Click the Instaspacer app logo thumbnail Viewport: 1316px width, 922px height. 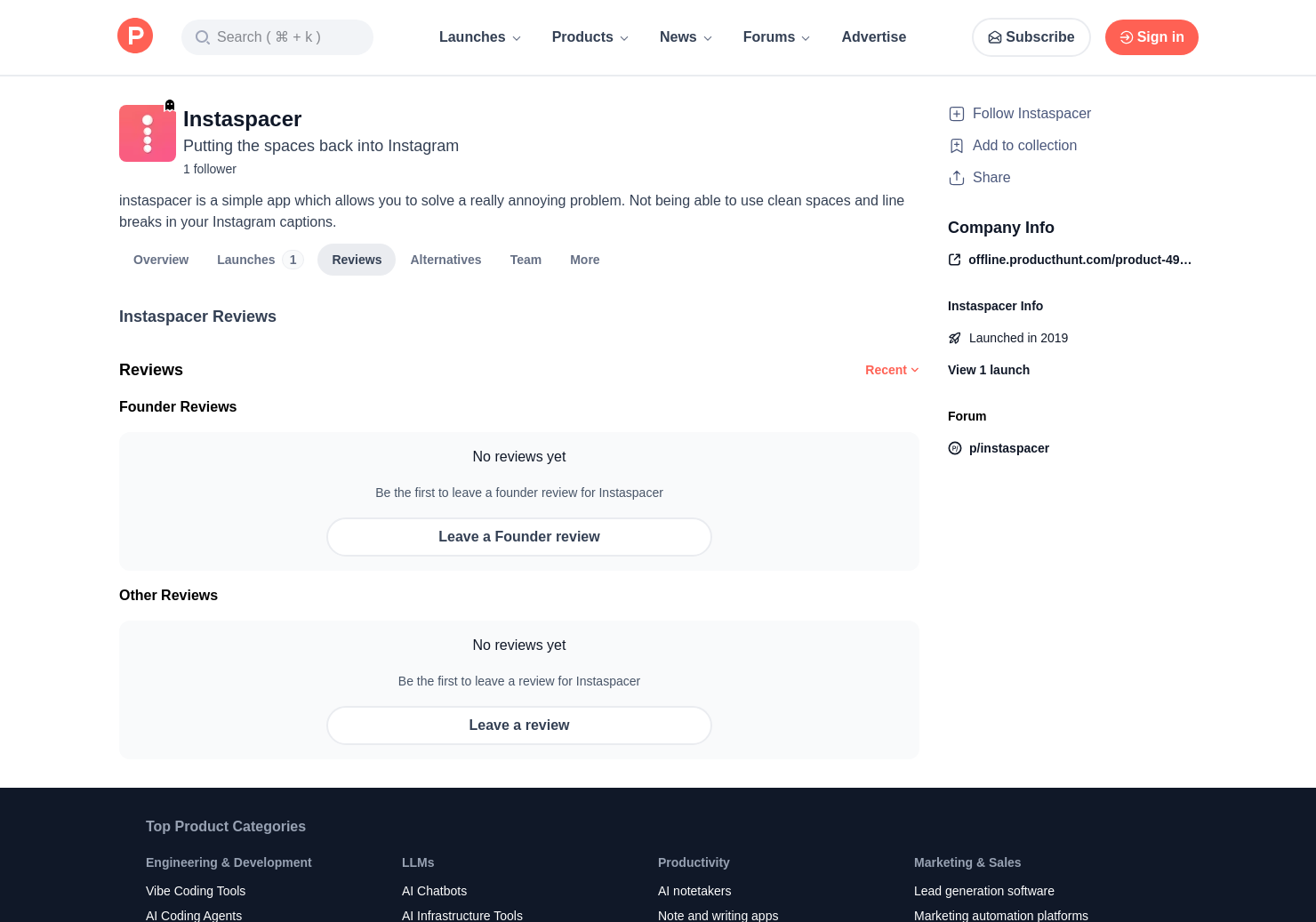tap(148, 133)
